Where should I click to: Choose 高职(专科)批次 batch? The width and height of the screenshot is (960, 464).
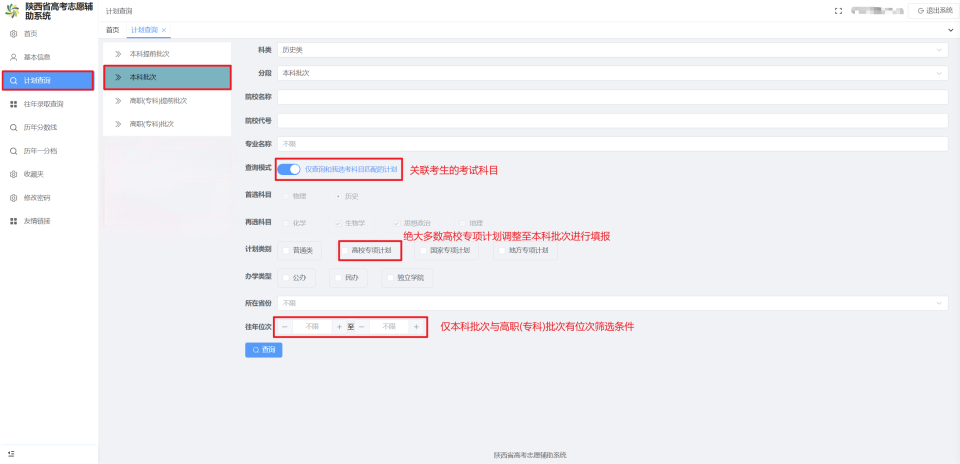pos(167,124)
